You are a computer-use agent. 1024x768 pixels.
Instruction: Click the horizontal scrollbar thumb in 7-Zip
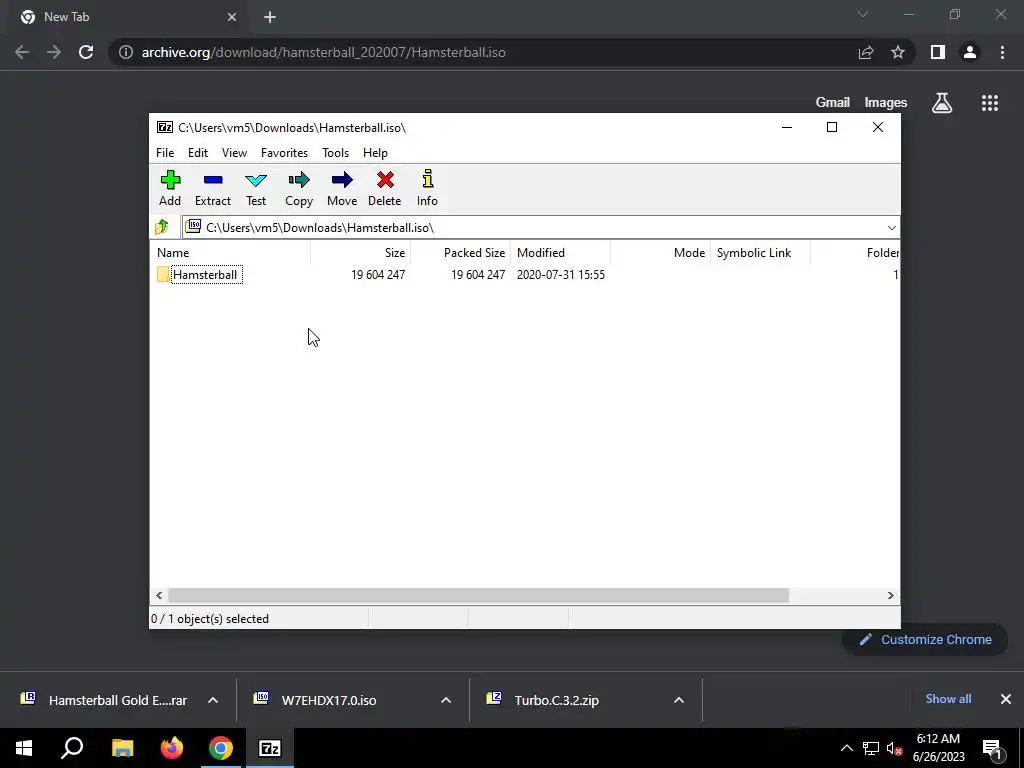click(x=478, y=596)
